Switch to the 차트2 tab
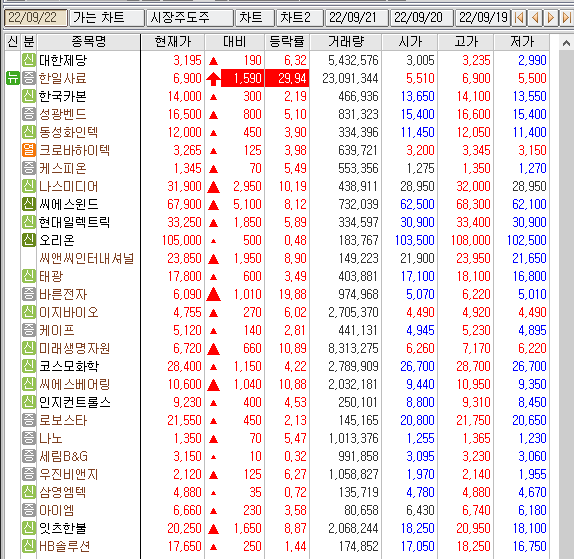This screenshot has width=574, height=559. pos(300,18)
